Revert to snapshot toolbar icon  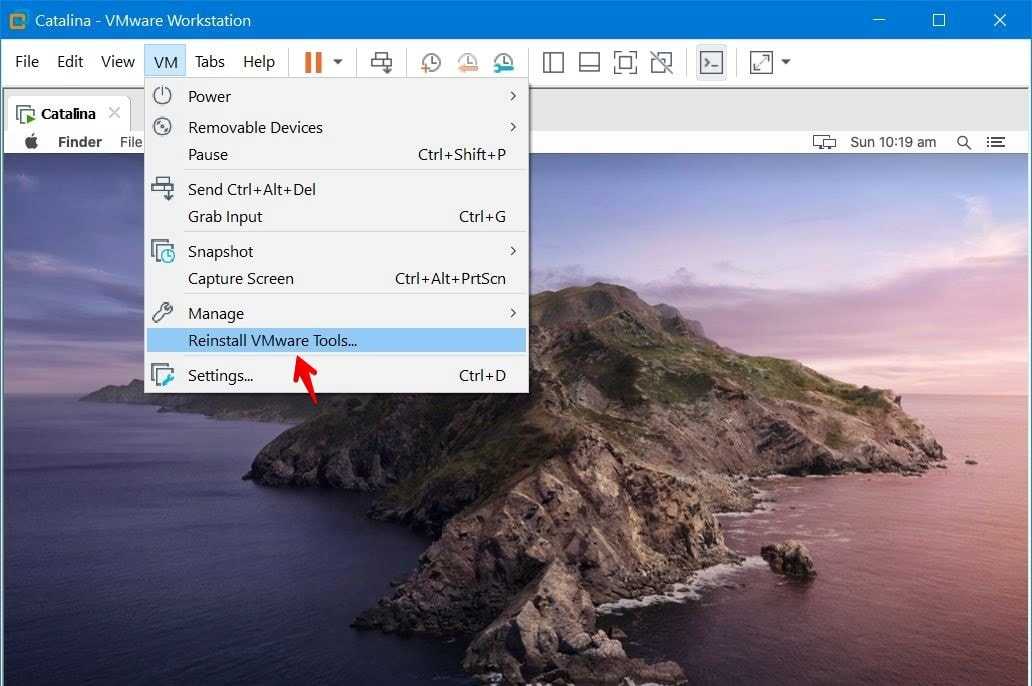pyautogui.click(x=467, y=63)
